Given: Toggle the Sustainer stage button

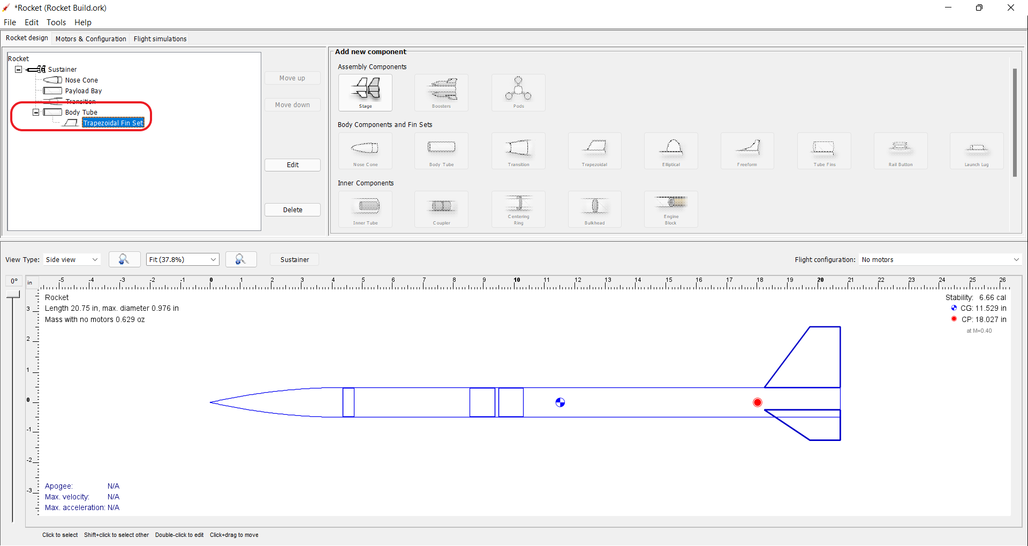Looking at the screenshot, I should (294, 259).
